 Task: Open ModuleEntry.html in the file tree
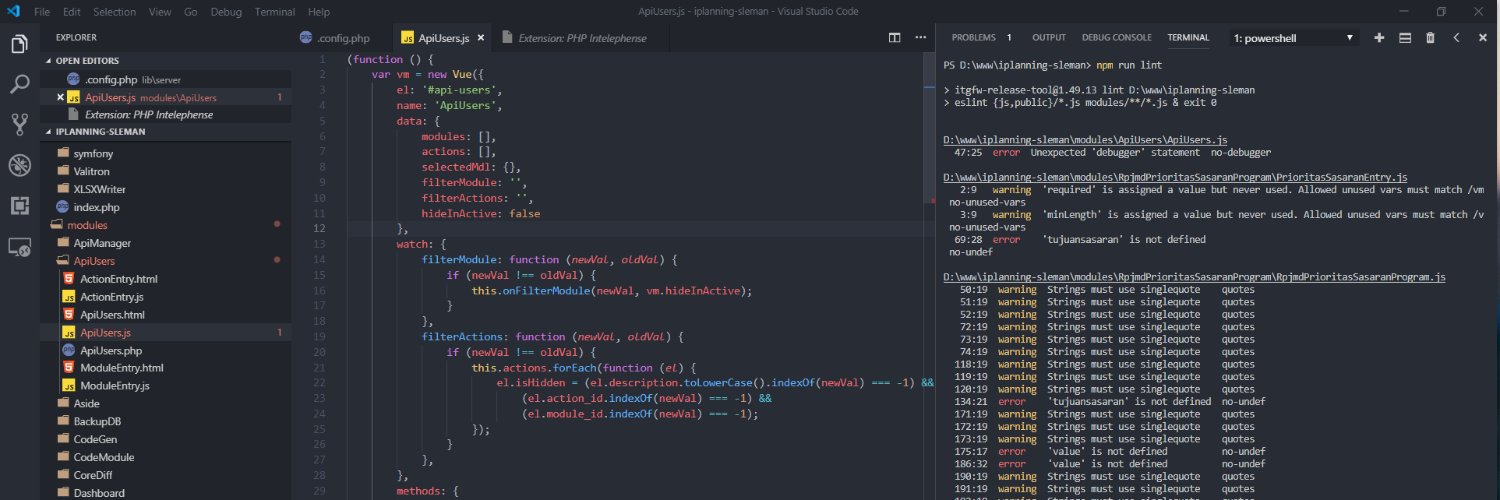coord(121,368)
